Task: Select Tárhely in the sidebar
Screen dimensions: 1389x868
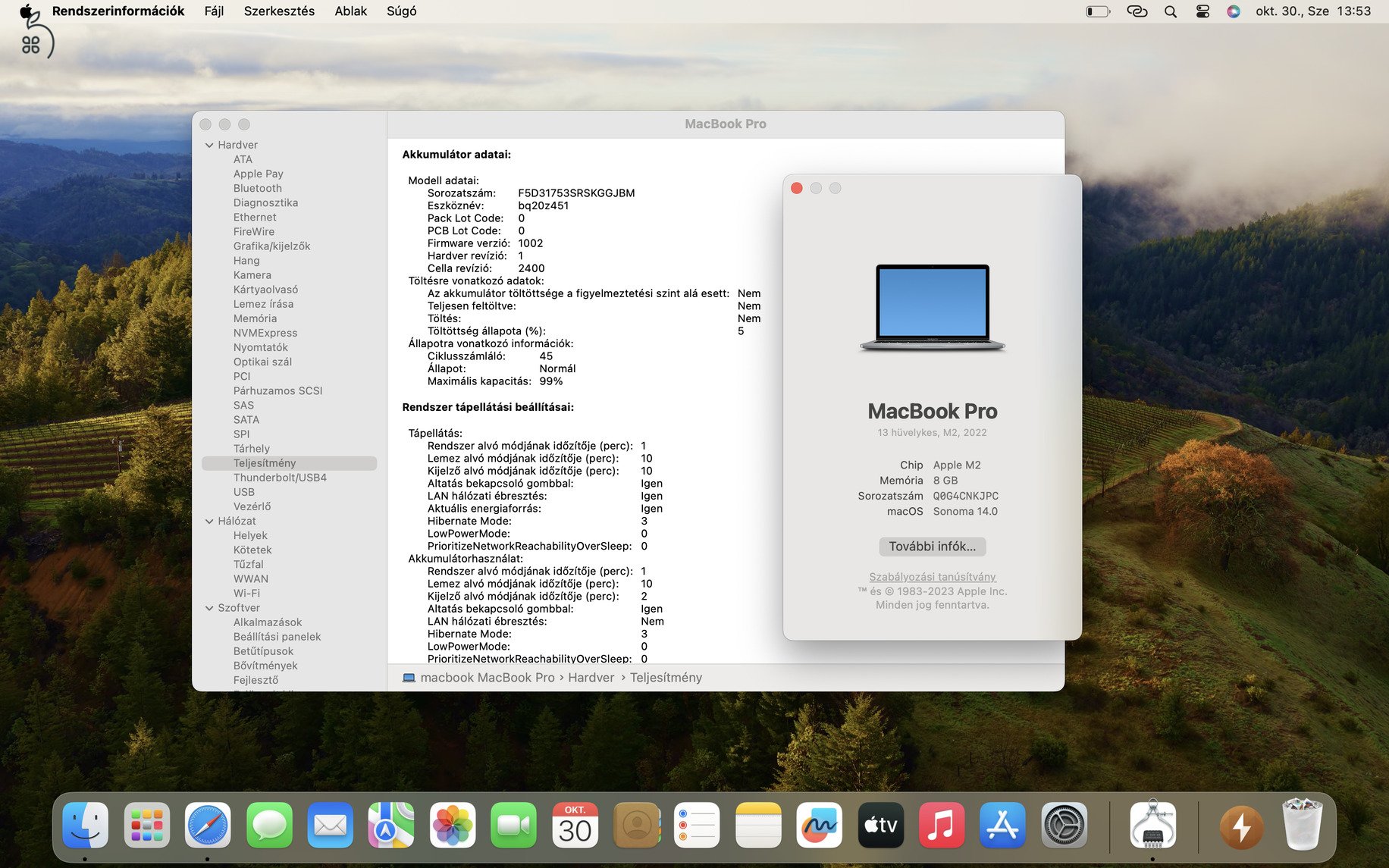Action: pyautogui.click(x=252, y=449)
